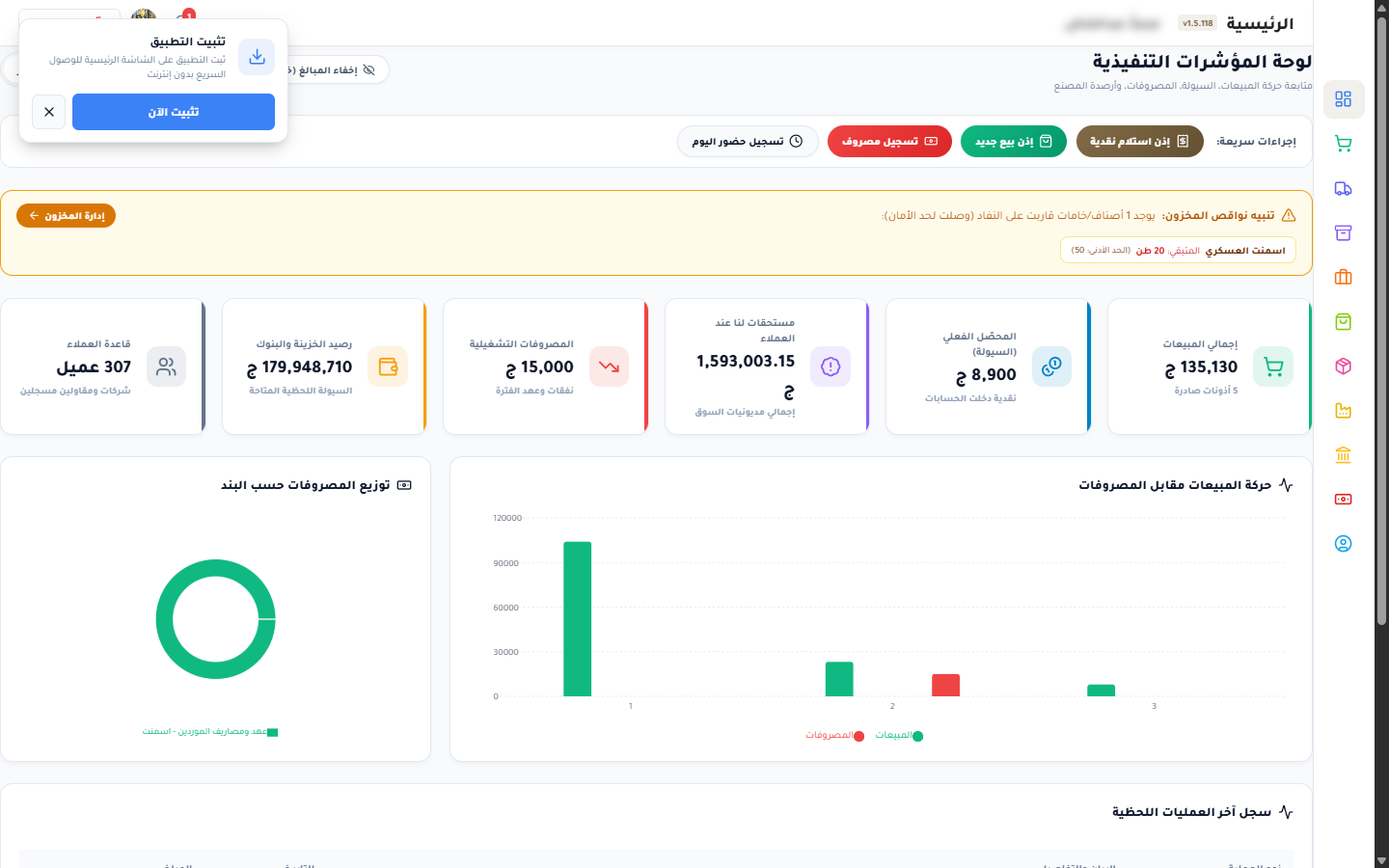Toggle the المصروفات legend series in chart
Viewport: 1389px width, 868px height.
coord(835,736)
